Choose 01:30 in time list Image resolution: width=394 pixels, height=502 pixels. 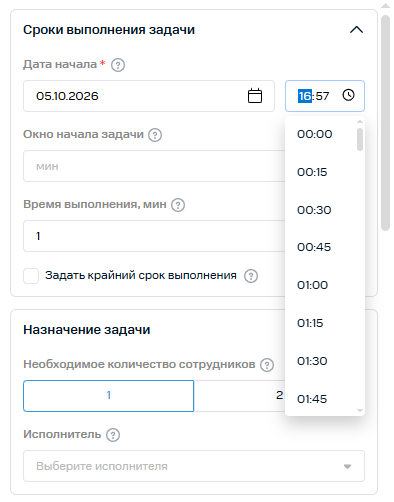click(x=321, y=361)
